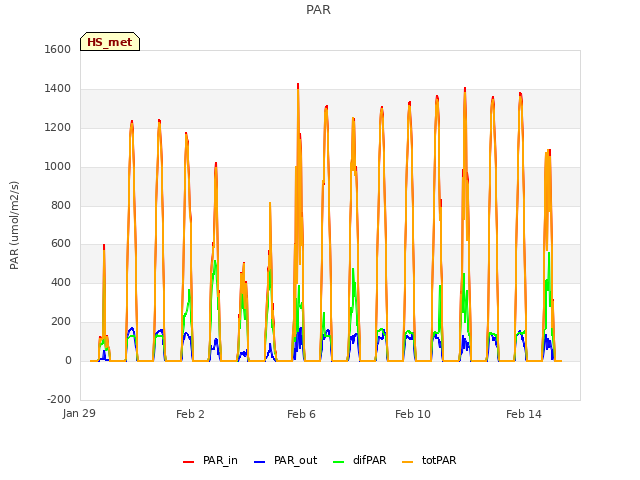The width and height of the screenshot is (640, 480).
Task: Click the 1600 y-axis tick label
Action: tap(58, 49)
